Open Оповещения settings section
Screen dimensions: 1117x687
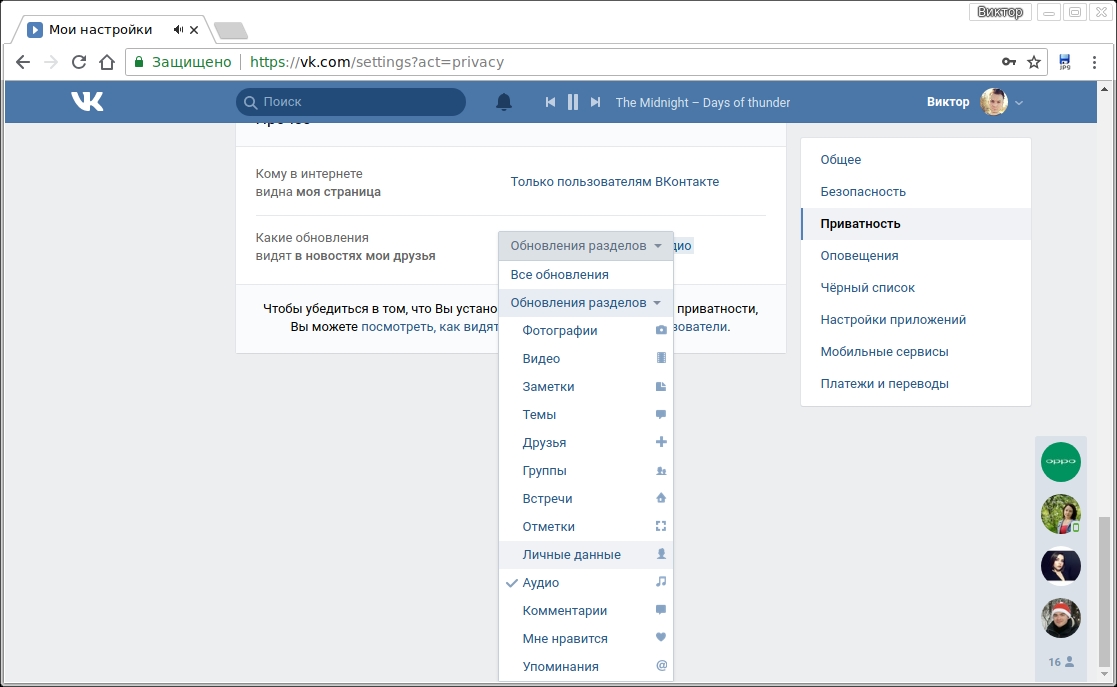pyautogui.click(x=915, y=256)
